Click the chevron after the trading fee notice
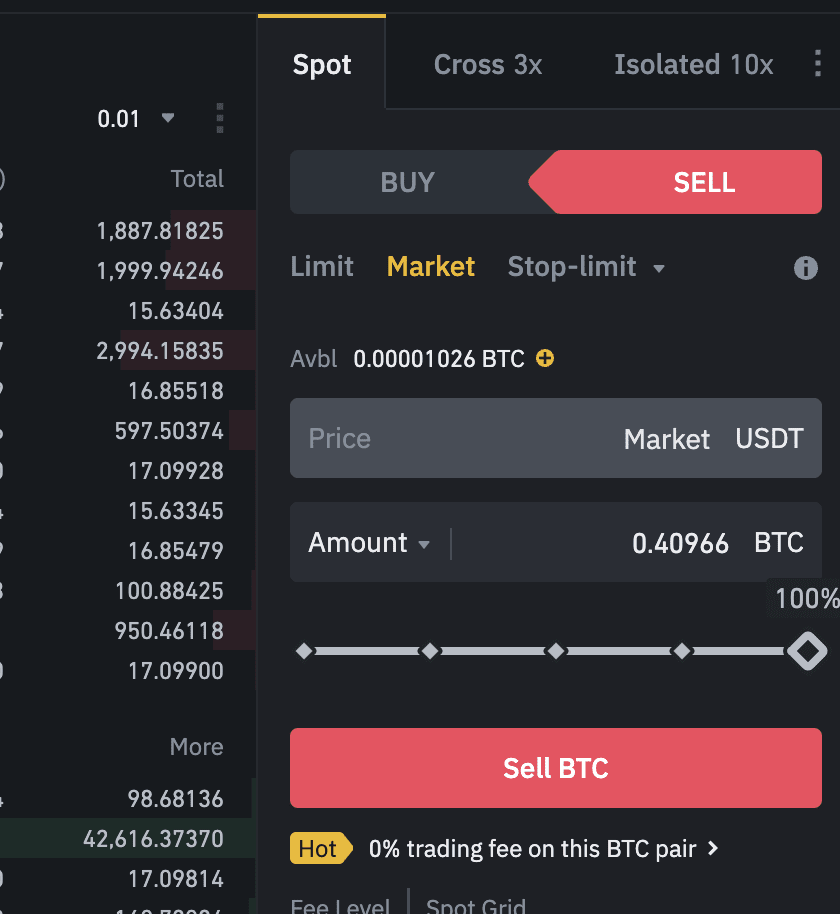The width and height of the screenshot is (840, 914). (x=713, y=848)
